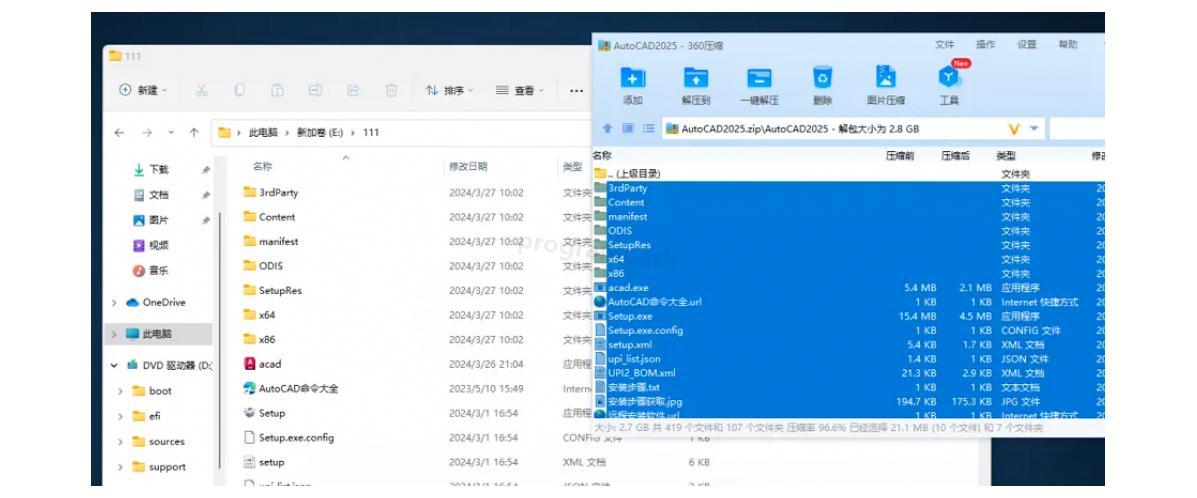Screen dimensions: 1197x498
Task: Click the Cut scissors icon in File Explorer
Action: pos(202,90)
